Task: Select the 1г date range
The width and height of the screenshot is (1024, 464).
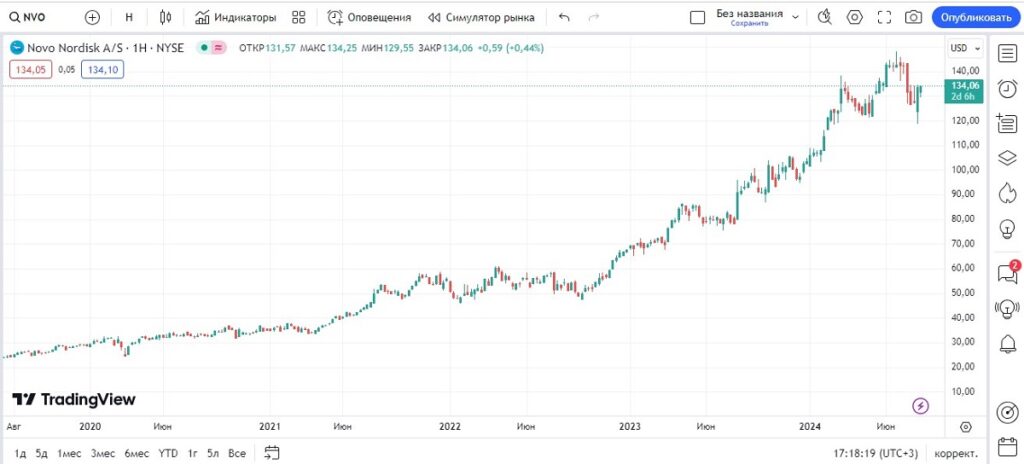Action: pos(193,453)
